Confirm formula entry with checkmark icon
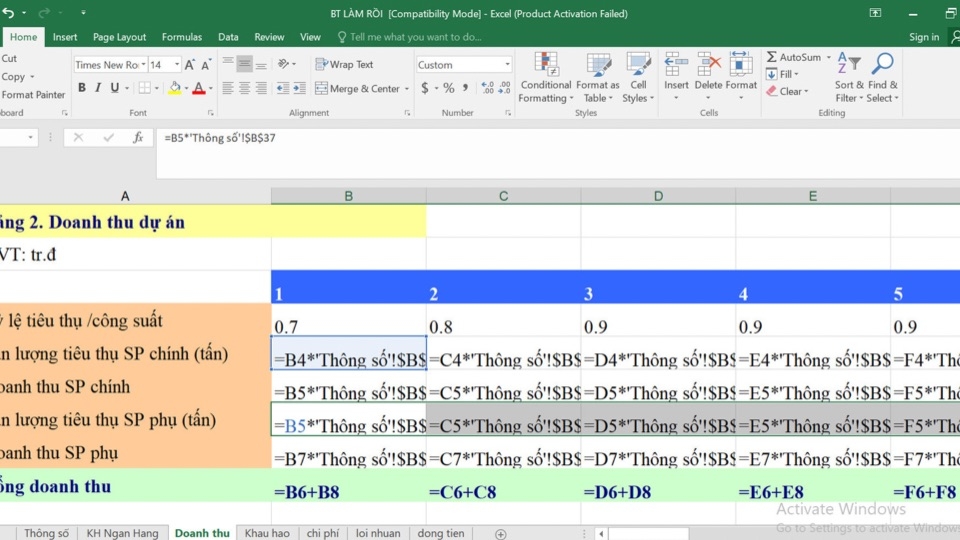Image resolution: width=960 pixels, height=540 pixels. [x=108, y=138]
